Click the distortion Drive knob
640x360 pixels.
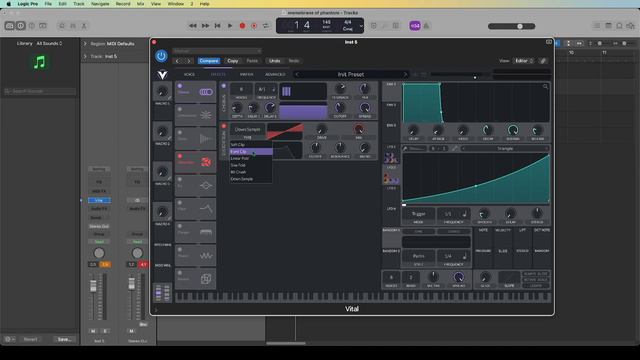click(x=322, y=130)
